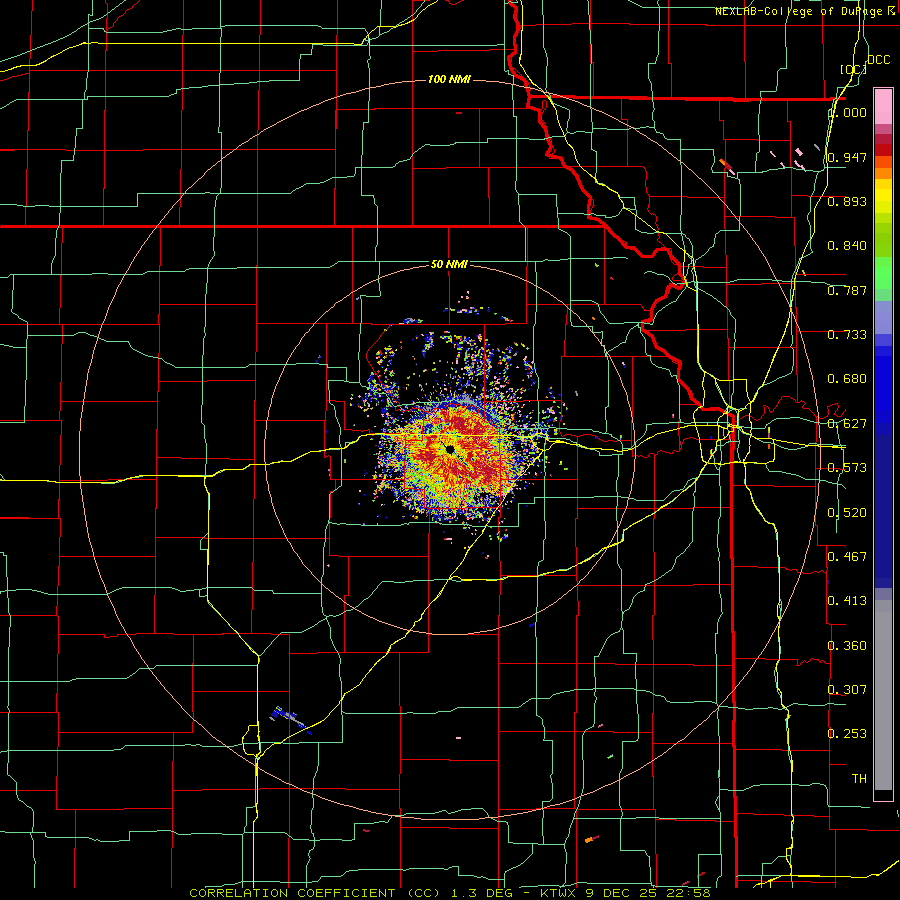Click the 50 NMI range ring label
This screenshot has height=900, width=900.
449,265
